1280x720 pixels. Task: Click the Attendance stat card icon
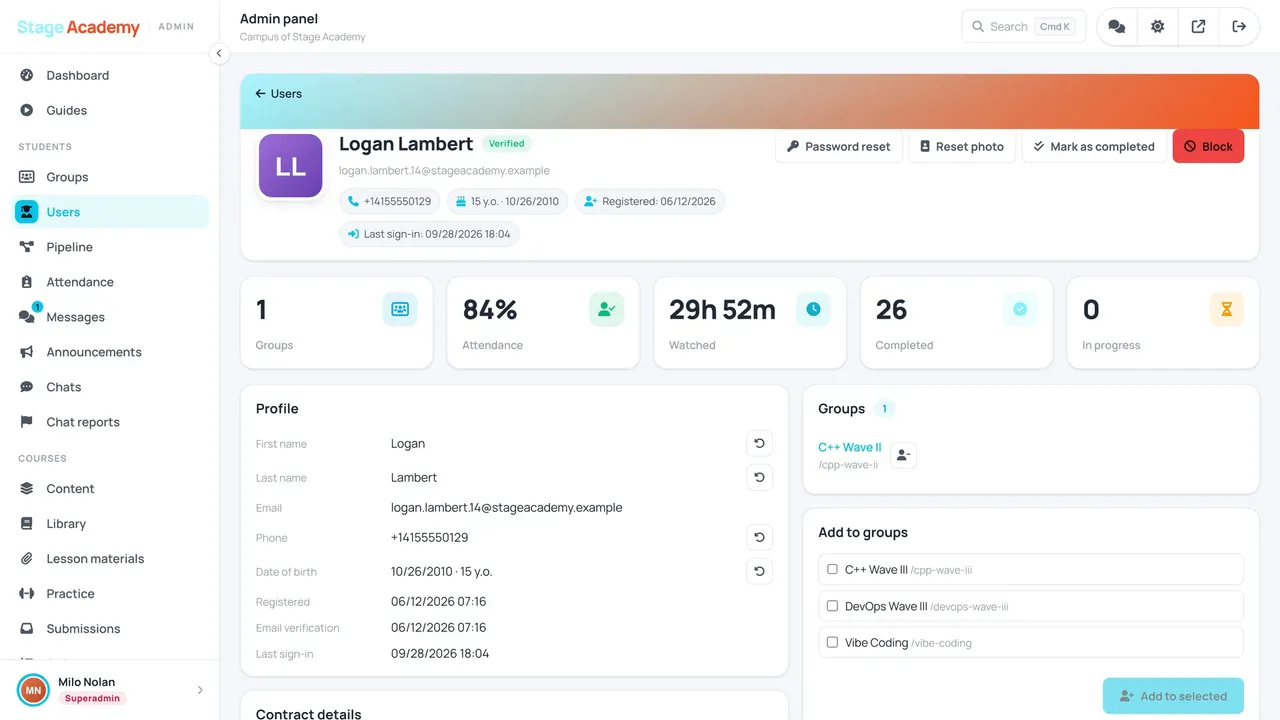tap(606, 309)
